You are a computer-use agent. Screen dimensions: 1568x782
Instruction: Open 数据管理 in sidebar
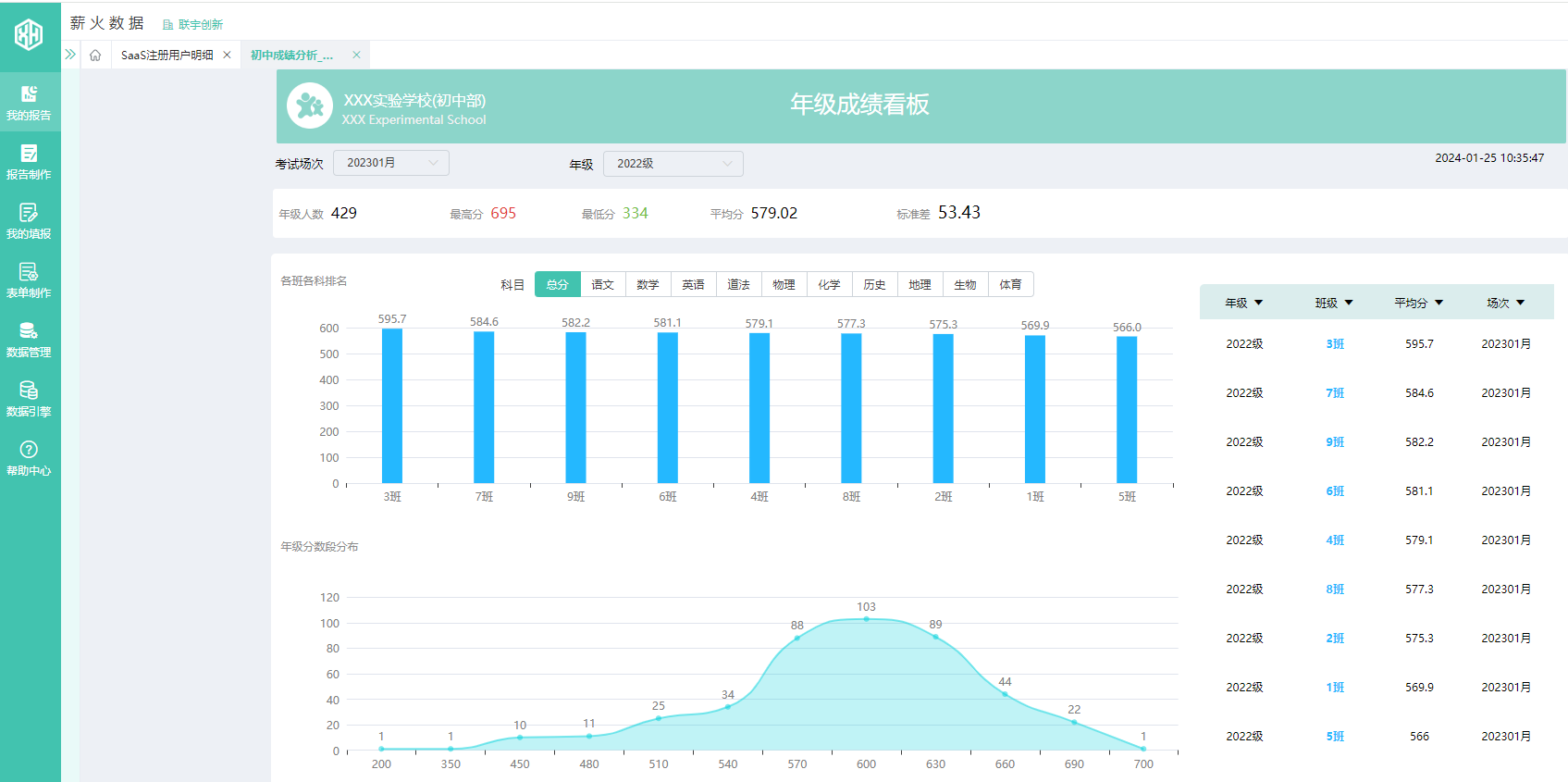[x=30, y=340]
